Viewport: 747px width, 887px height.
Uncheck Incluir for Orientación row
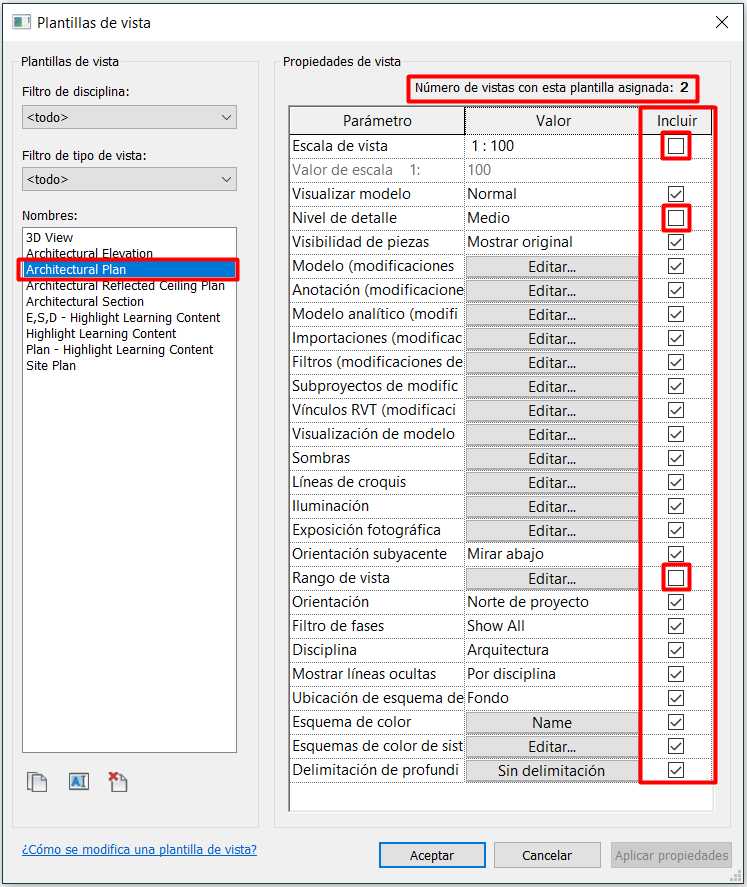click(x=676, y=602)
